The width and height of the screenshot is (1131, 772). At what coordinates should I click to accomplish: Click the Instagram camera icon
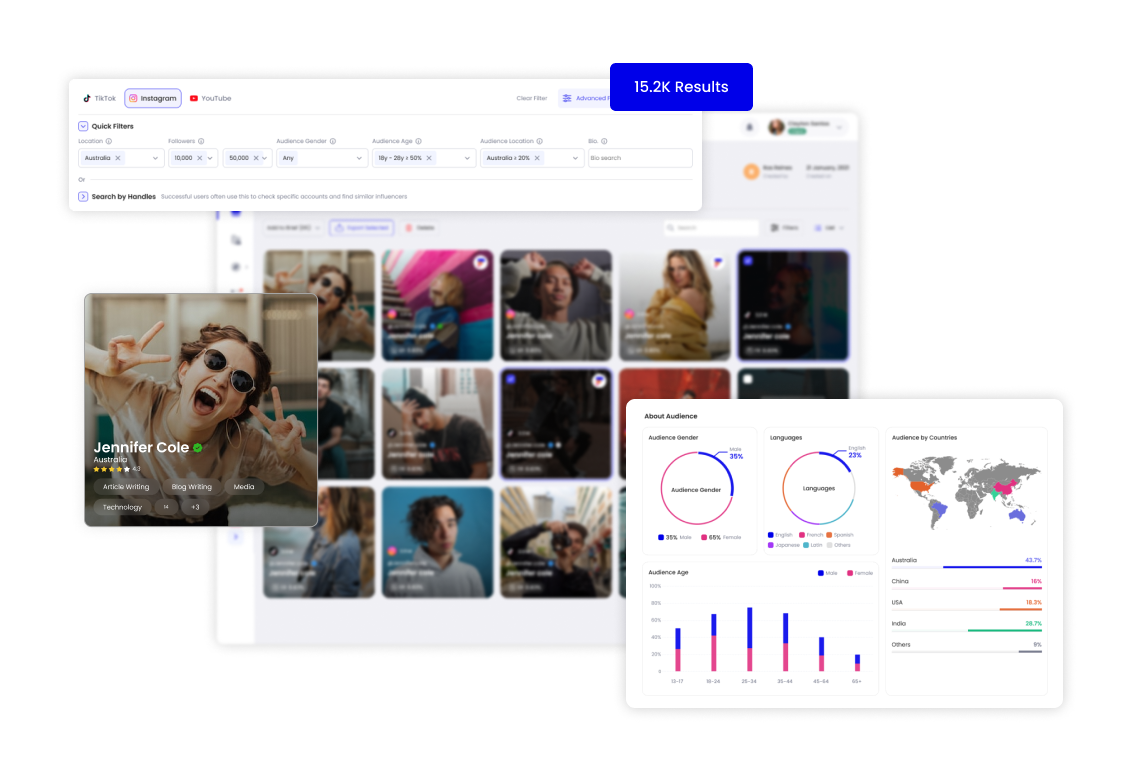[x=132, y=98]
